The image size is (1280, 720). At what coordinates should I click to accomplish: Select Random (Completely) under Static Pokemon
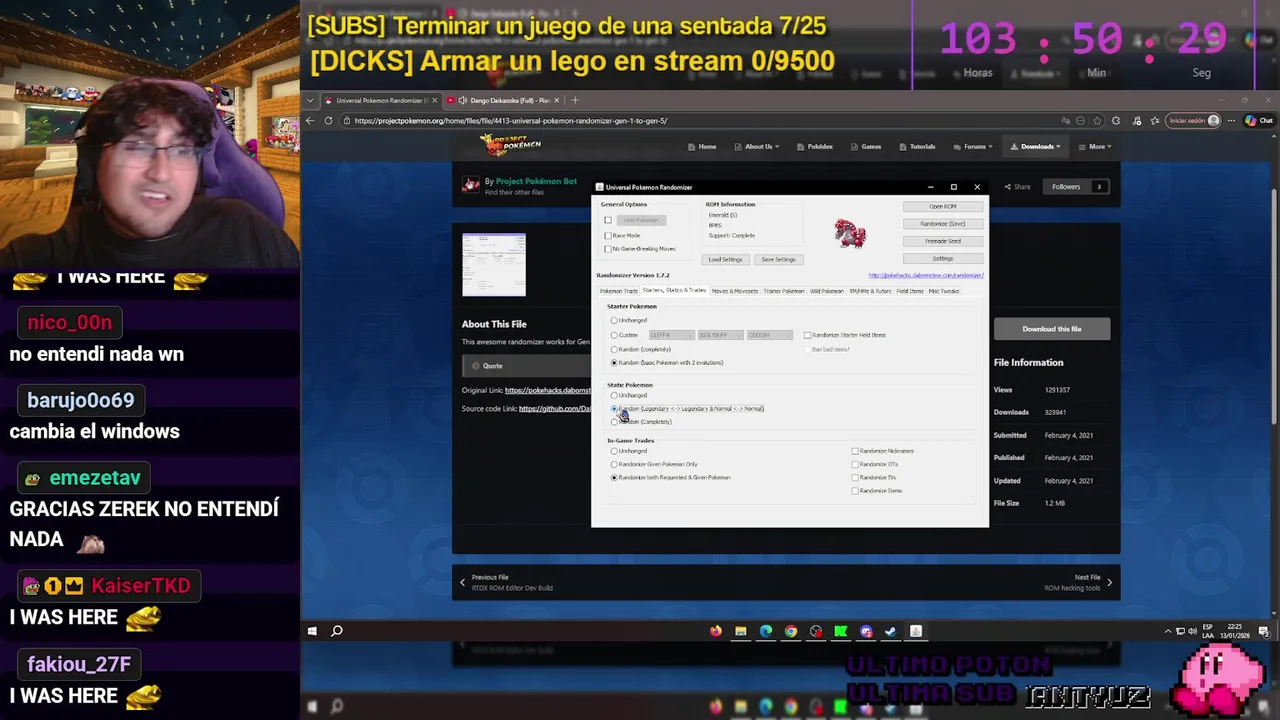coord(614,422)
